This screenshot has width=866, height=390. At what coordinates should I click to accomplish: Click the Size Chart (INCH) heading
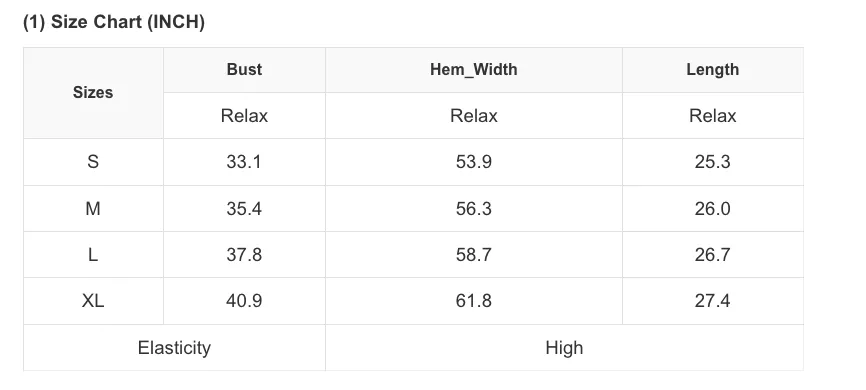coord(114,22)
